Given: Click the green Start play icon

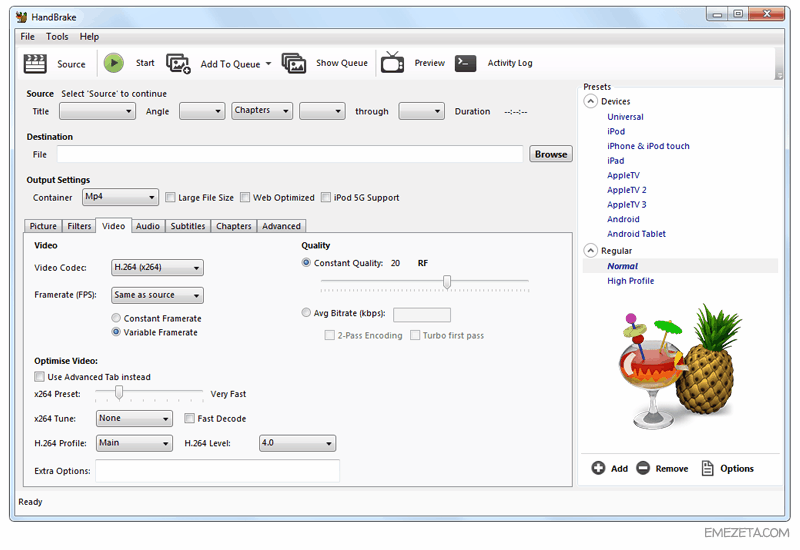Looking at the screenshot, I should pyautogui.click(x=114, y=63).
